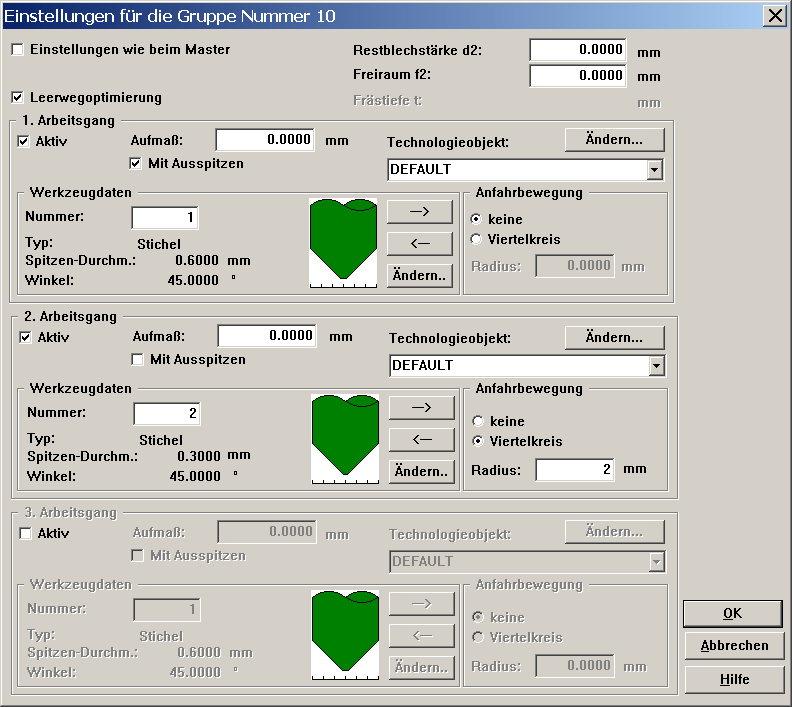The height and width of the screenshot is (707, 792).
Task: Click Restblechstärke d2 input field
Action: coord(577,50)
